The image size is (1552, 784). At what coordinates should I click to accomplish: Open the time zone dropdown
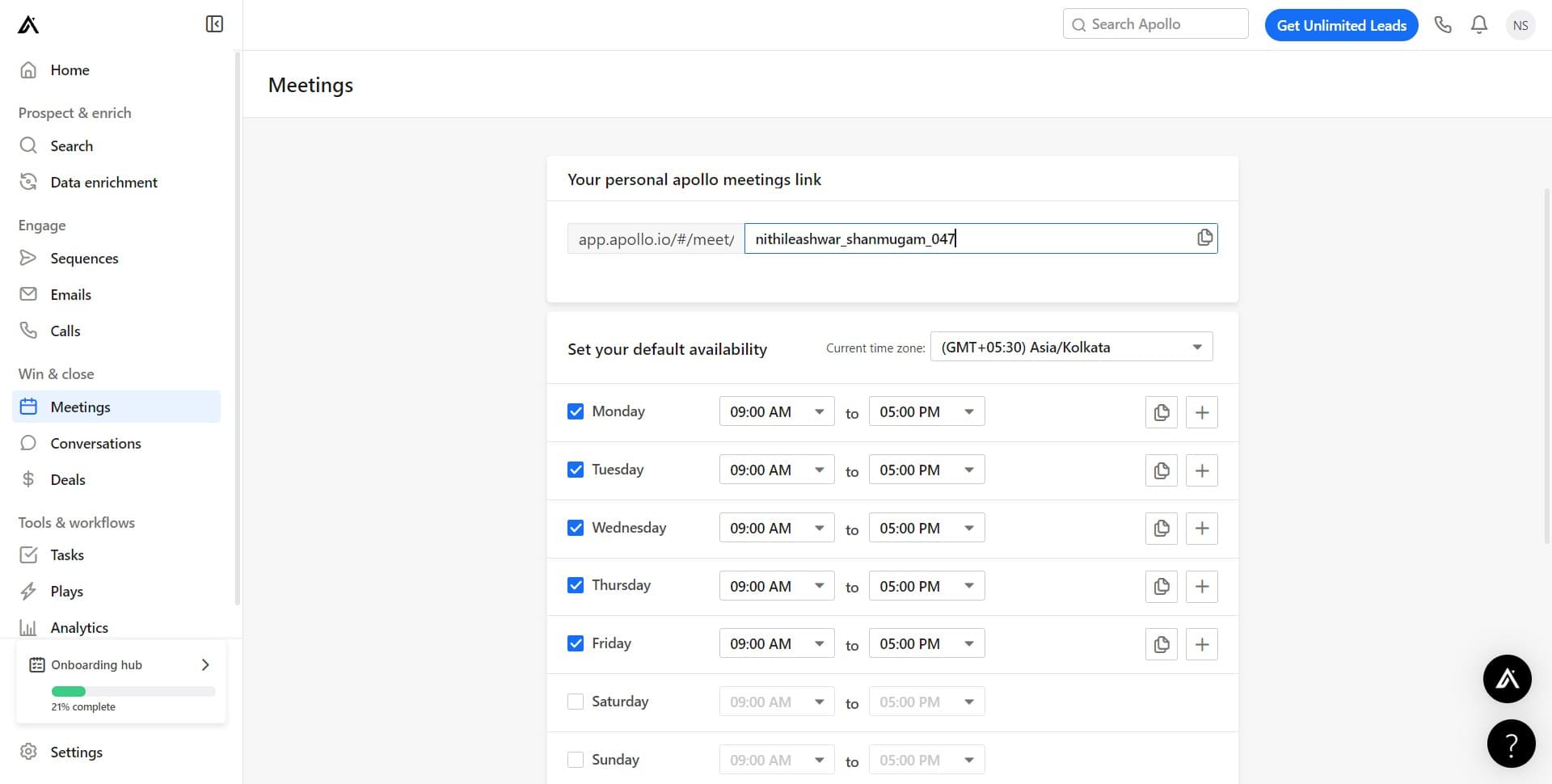coord(1071,347)
